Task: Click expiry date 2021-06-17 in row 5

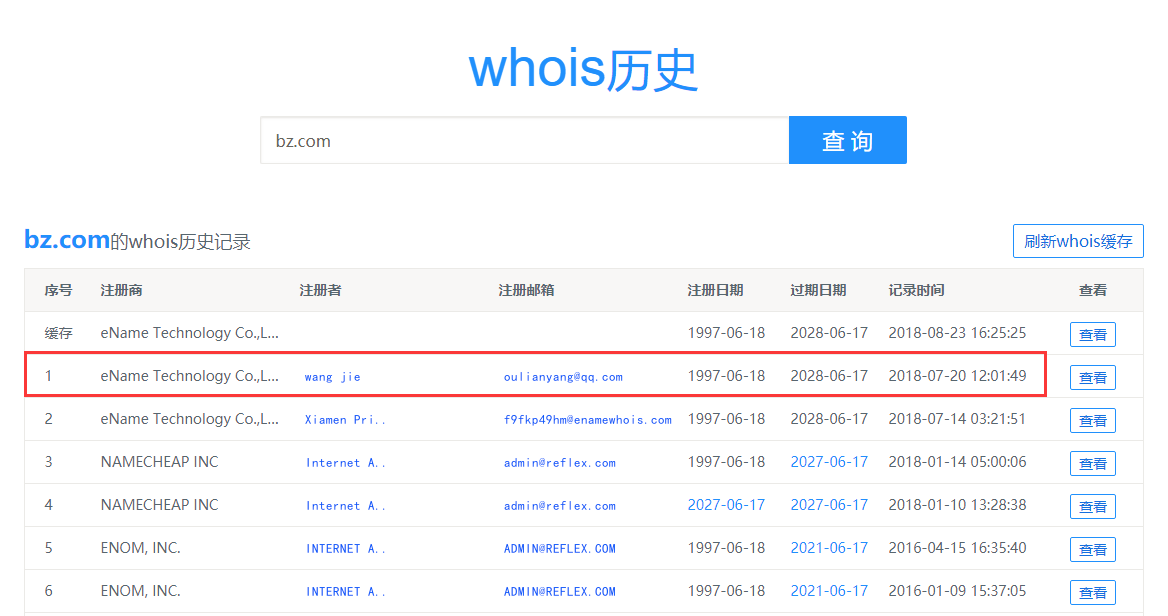Action: click(x=829, y=548)
